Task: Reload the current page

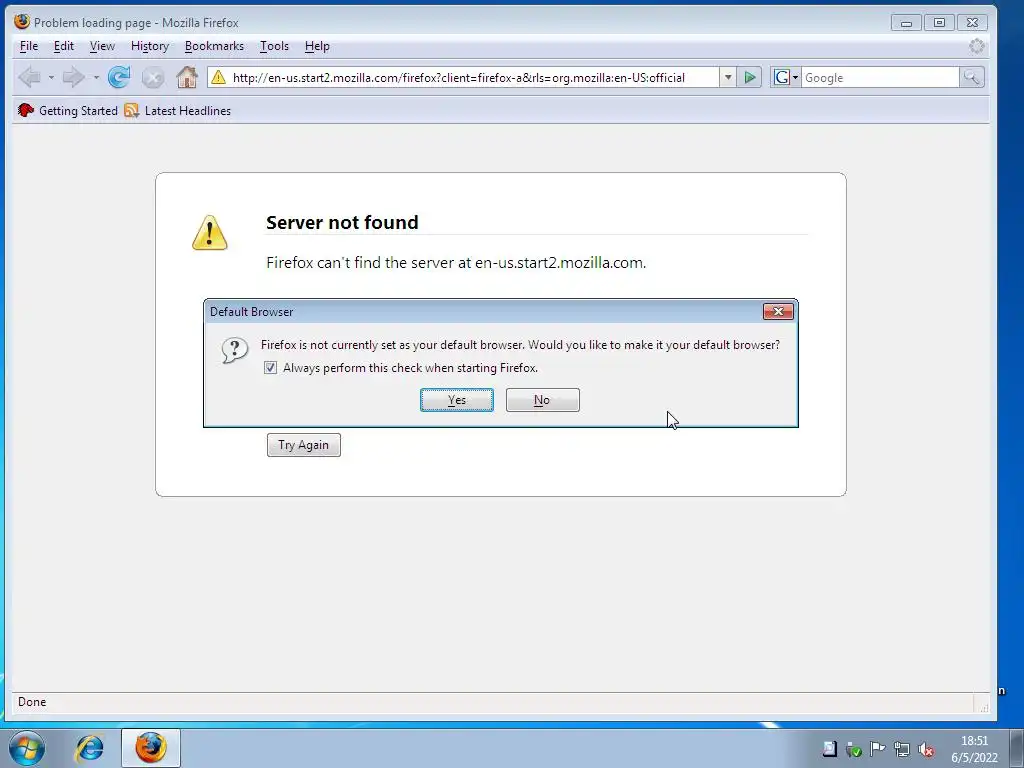Action: coord(119,78)
